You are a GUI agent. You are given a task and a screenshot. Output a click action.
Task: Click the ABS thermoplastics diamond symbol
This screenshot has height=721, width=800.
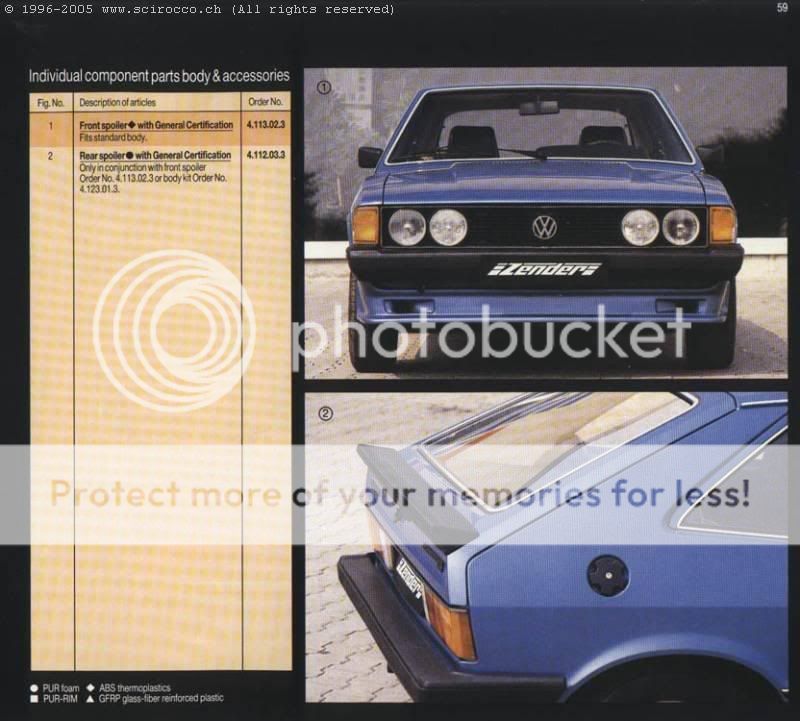(90, 687)
